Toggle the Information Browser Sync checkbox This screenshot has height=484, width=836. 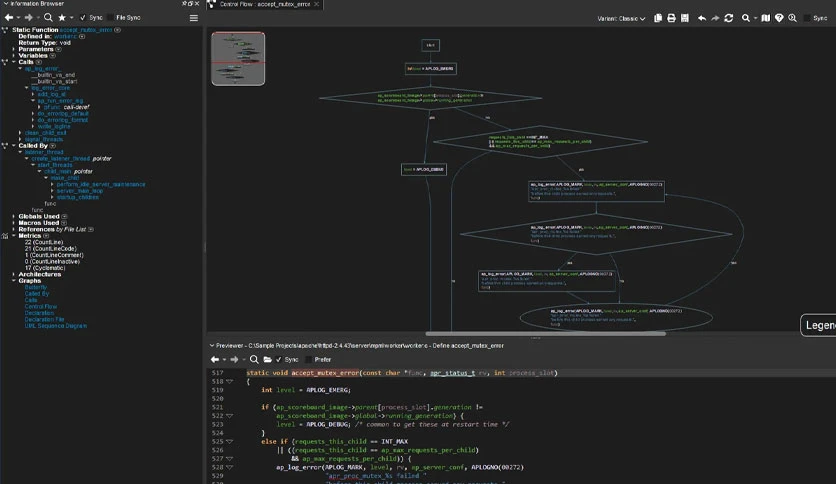pyautogui.click(x=83, y=18)
